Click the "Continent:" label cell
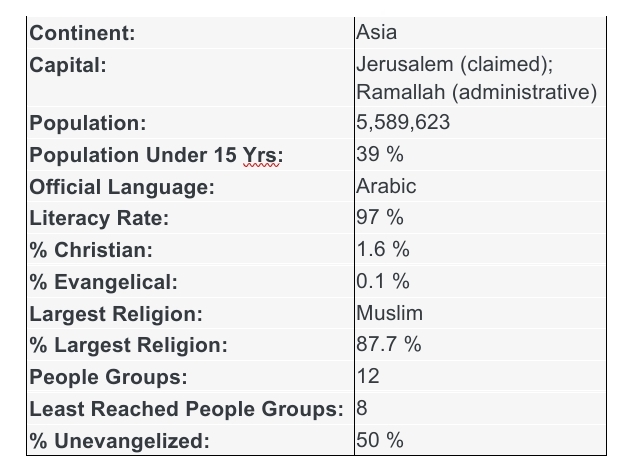This screenshot has width=628, height=476. click(83, 33)
